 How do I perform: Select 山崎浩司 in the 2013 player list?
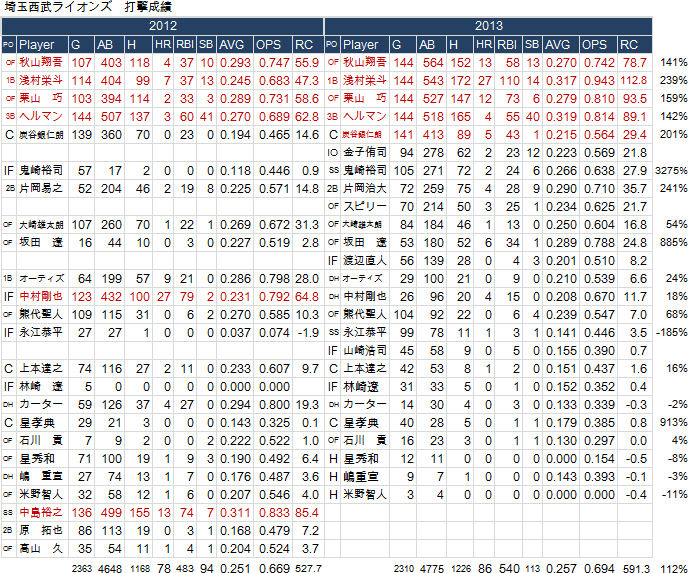[x=365, y=350]
